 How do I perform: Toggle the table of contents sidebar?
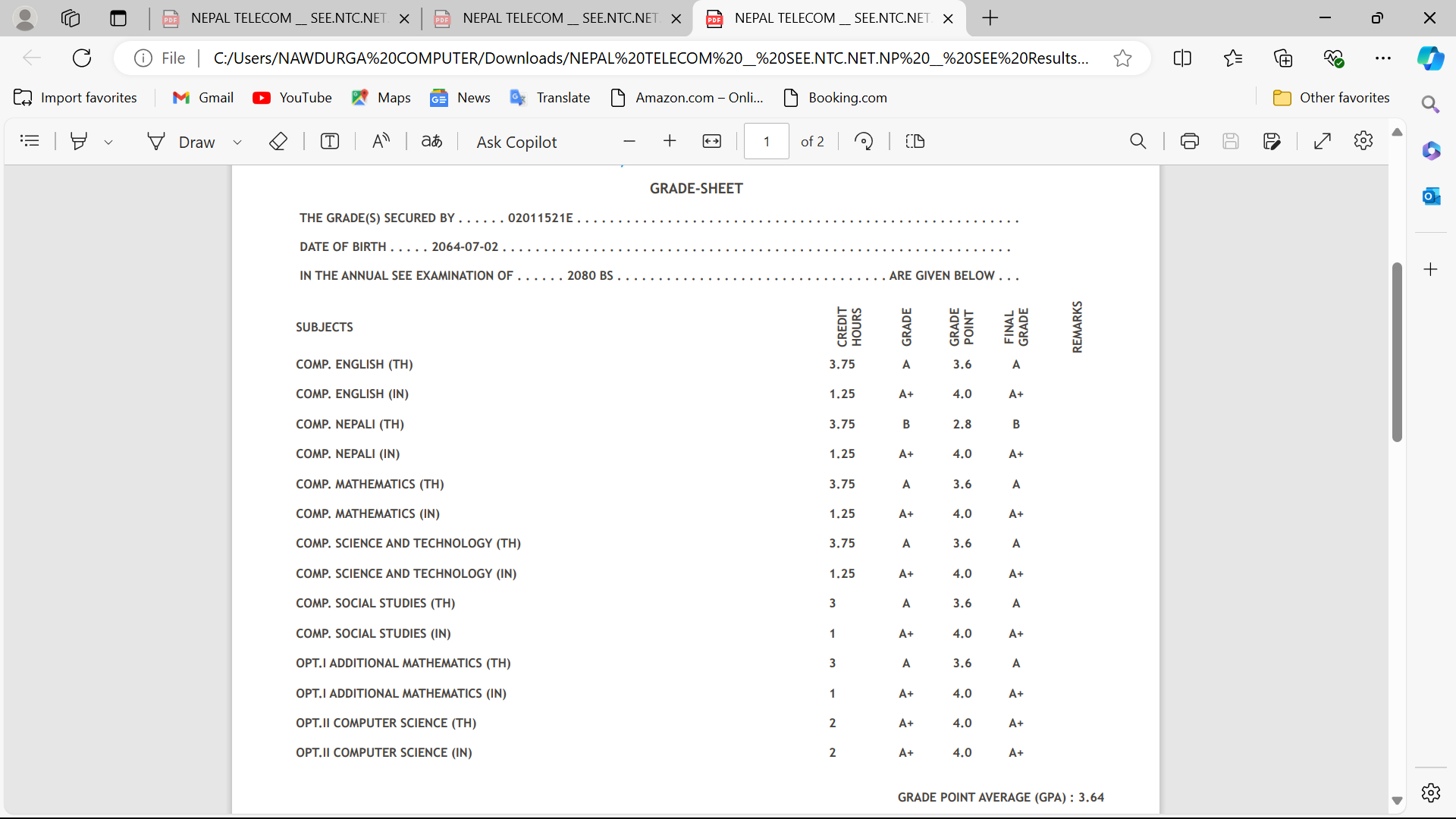pos(30,141)
